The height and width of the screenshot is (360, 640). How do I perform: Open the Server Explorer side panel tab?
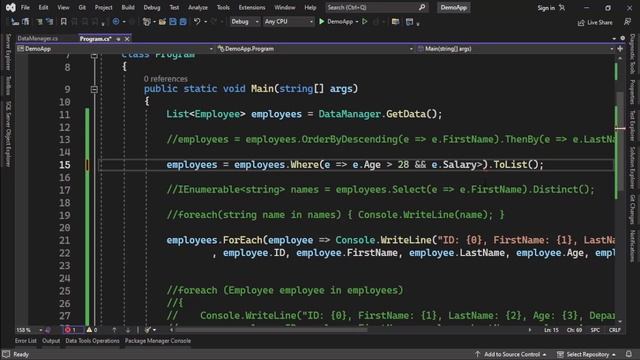pyautogui.click(x=8, y=52)
